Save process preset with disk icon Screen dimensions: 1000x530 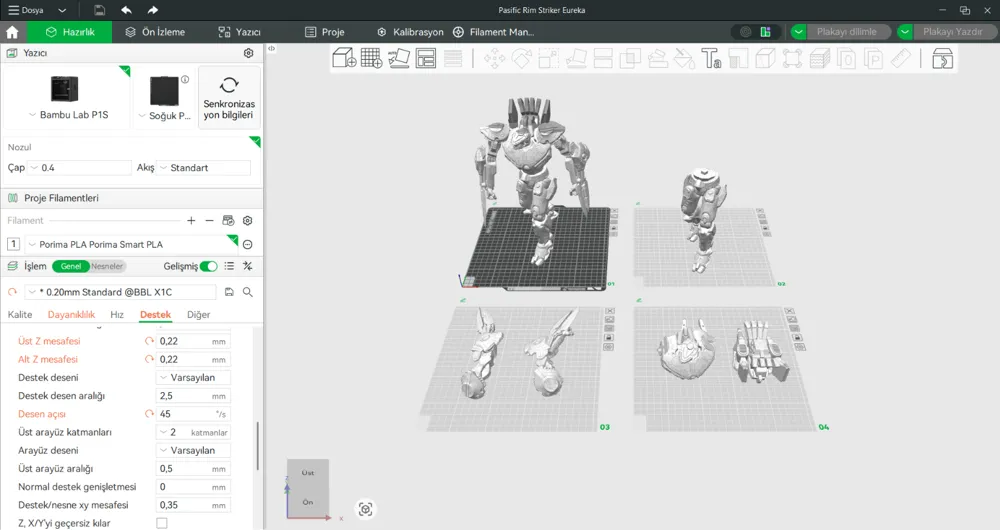tap(229, 292)
